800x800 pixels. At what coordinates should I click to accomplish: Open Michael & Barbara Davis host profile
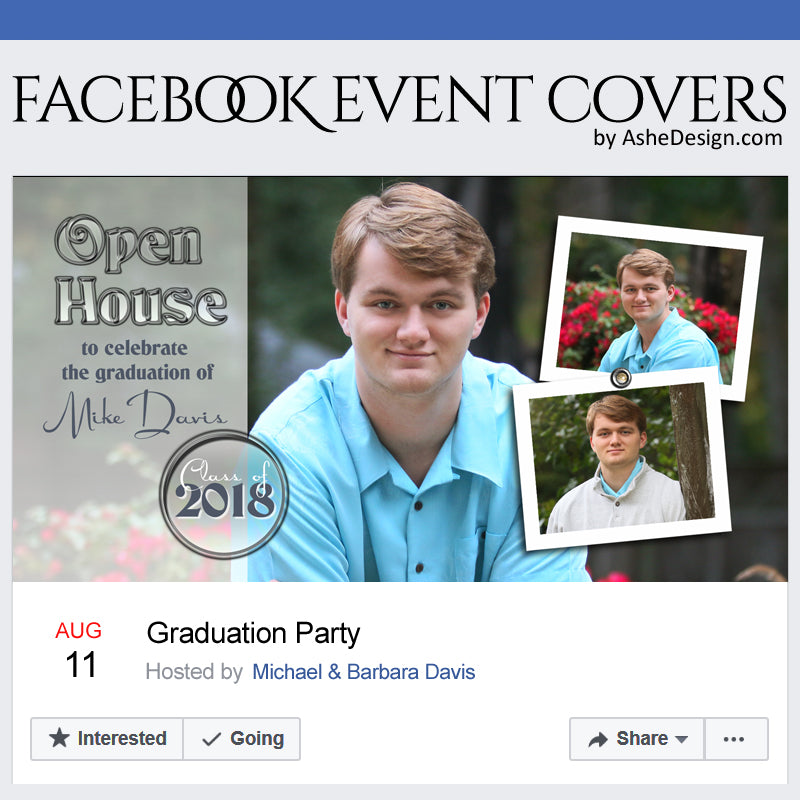point(364,672)
